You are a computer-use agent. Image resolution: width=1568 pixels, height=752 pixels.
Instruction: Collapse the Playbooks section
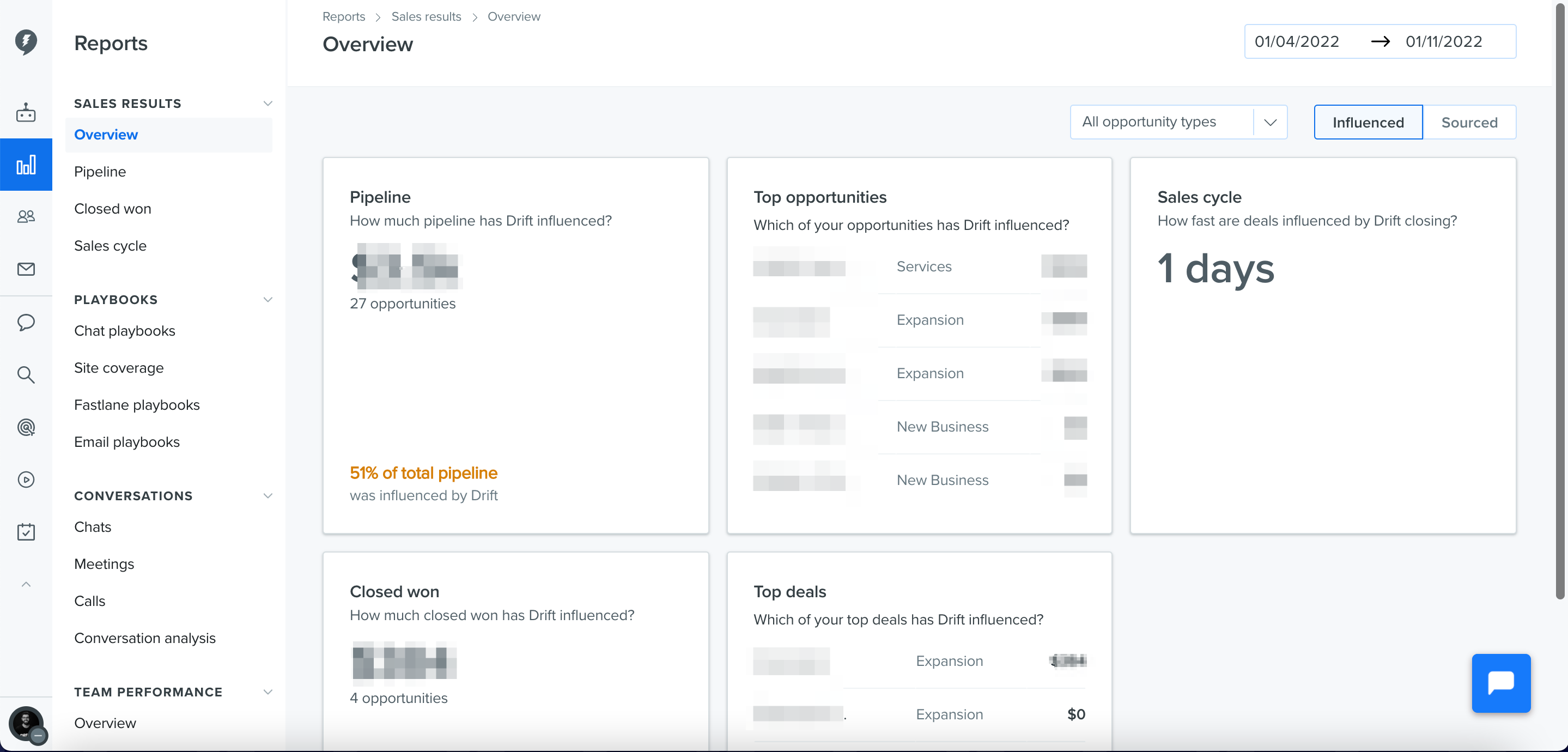(x=267, y=300)
